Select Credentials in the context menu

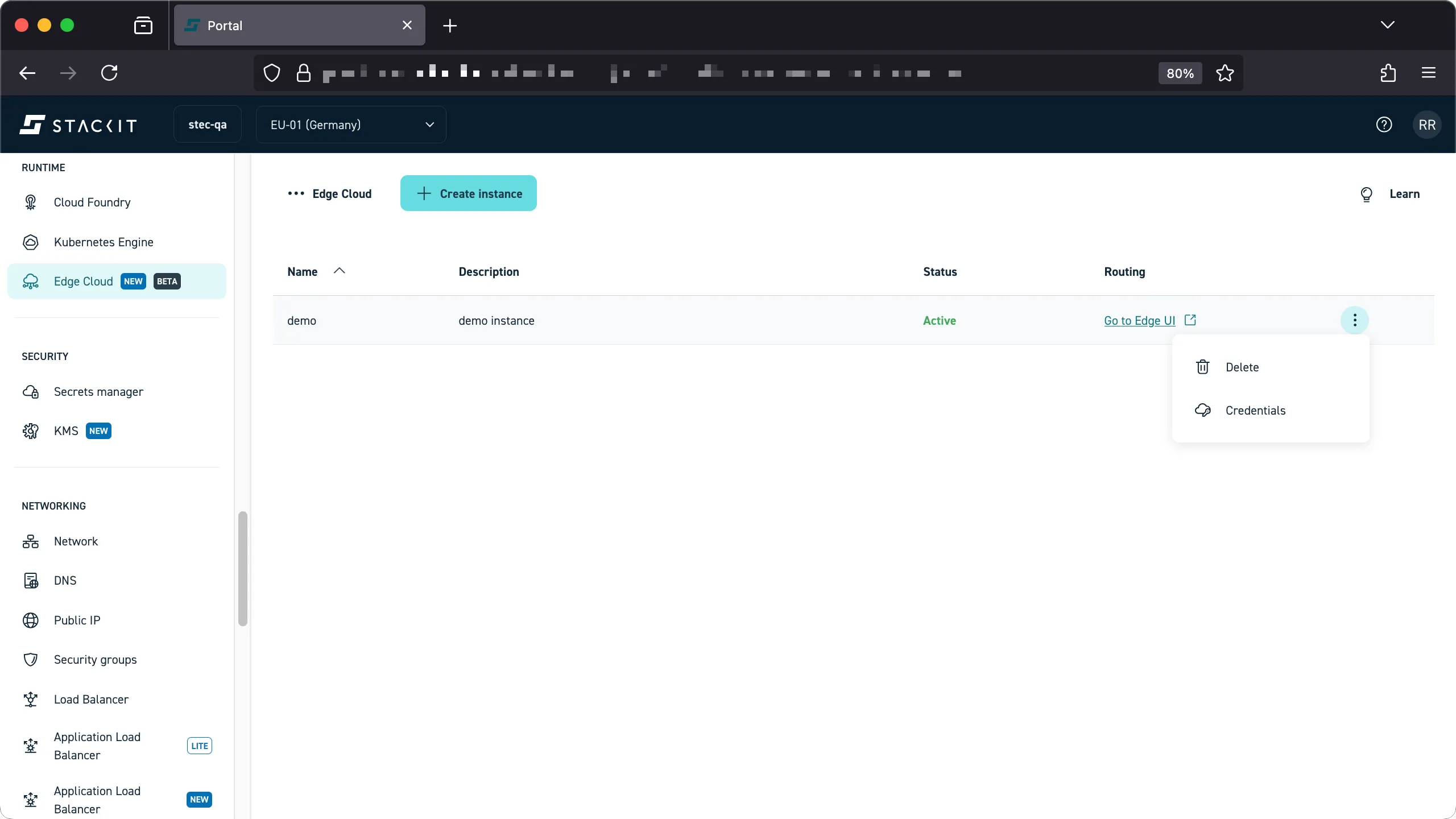pyautogui.click(x=1256, y=410)
